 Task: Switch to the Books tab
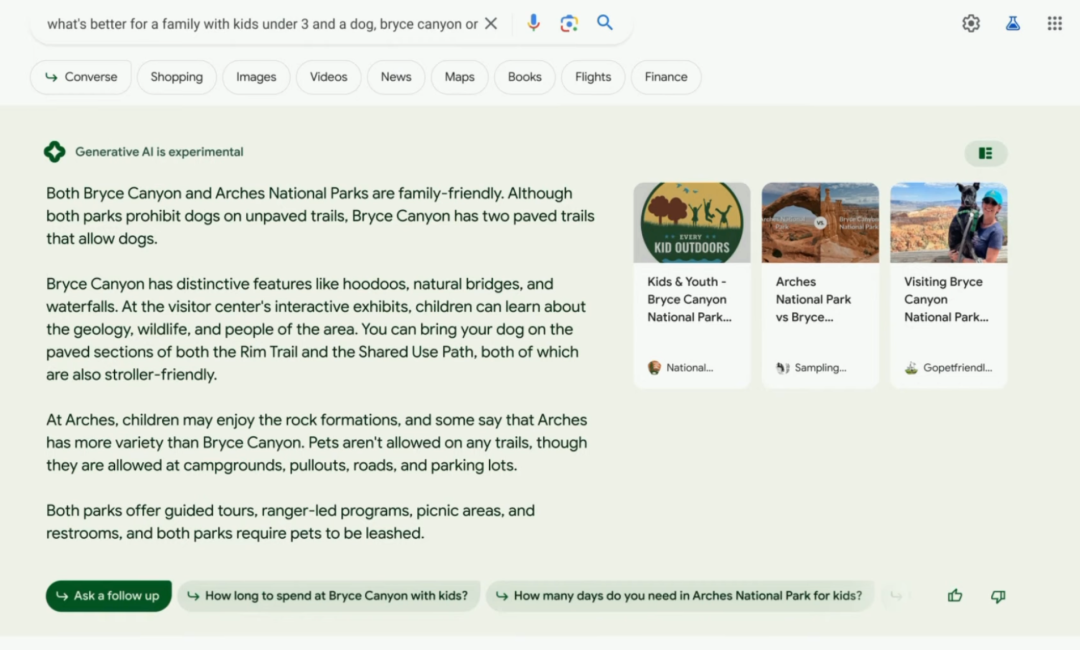coord(525,77)
